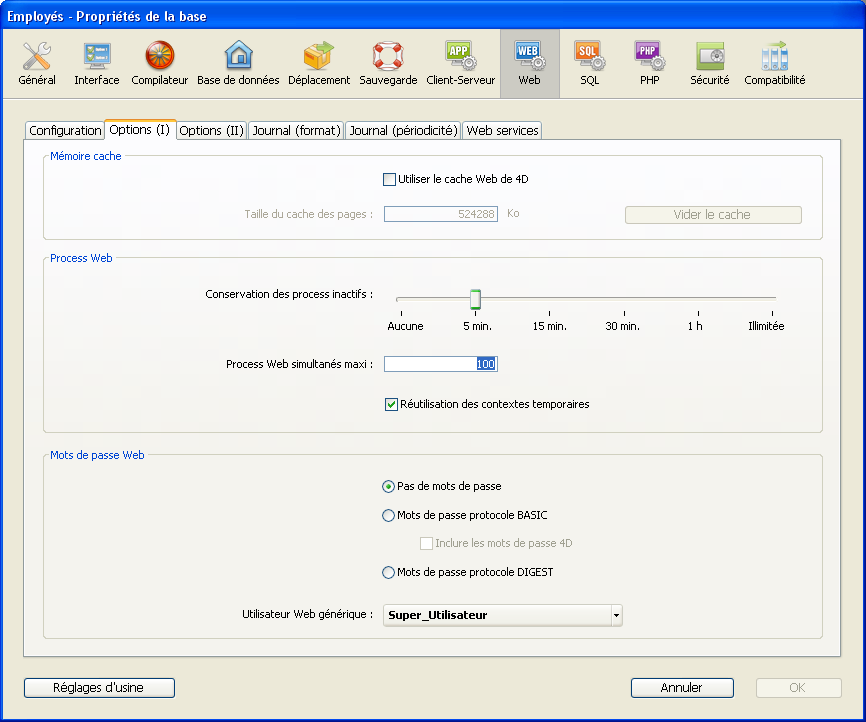Click the Réglages d'usine button

[x=99, y=688]
